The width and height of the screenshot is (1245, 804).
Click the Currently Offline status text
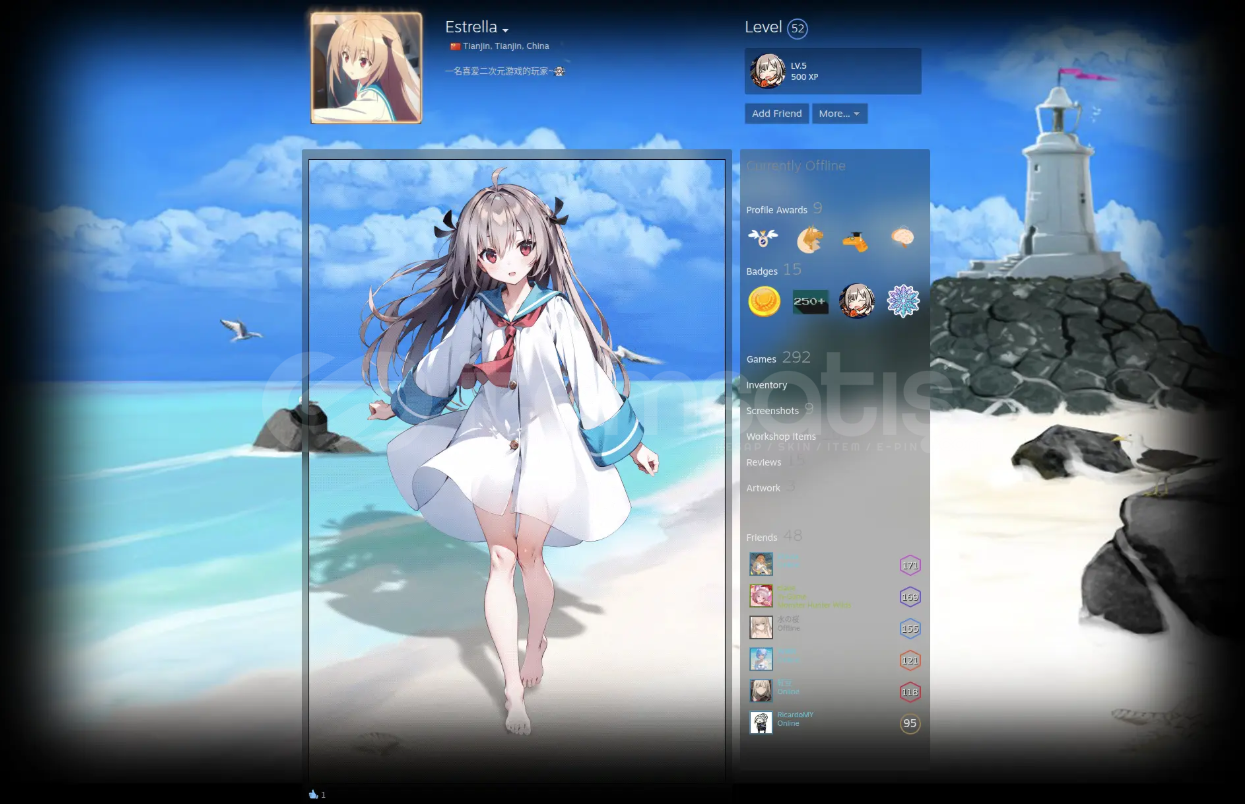tap(796, 166)
